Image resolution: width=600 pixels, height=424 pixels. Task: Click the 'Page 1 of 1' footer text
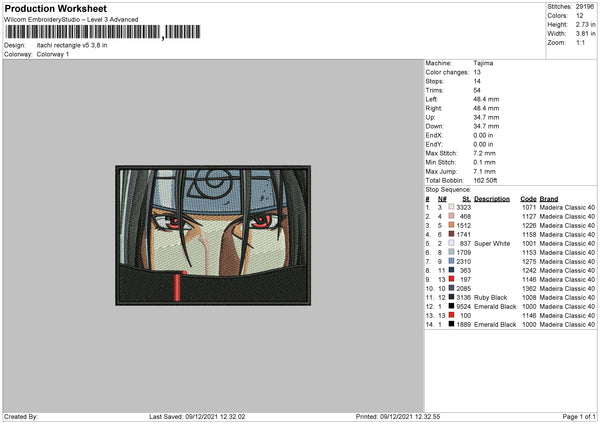coord(579,416)
